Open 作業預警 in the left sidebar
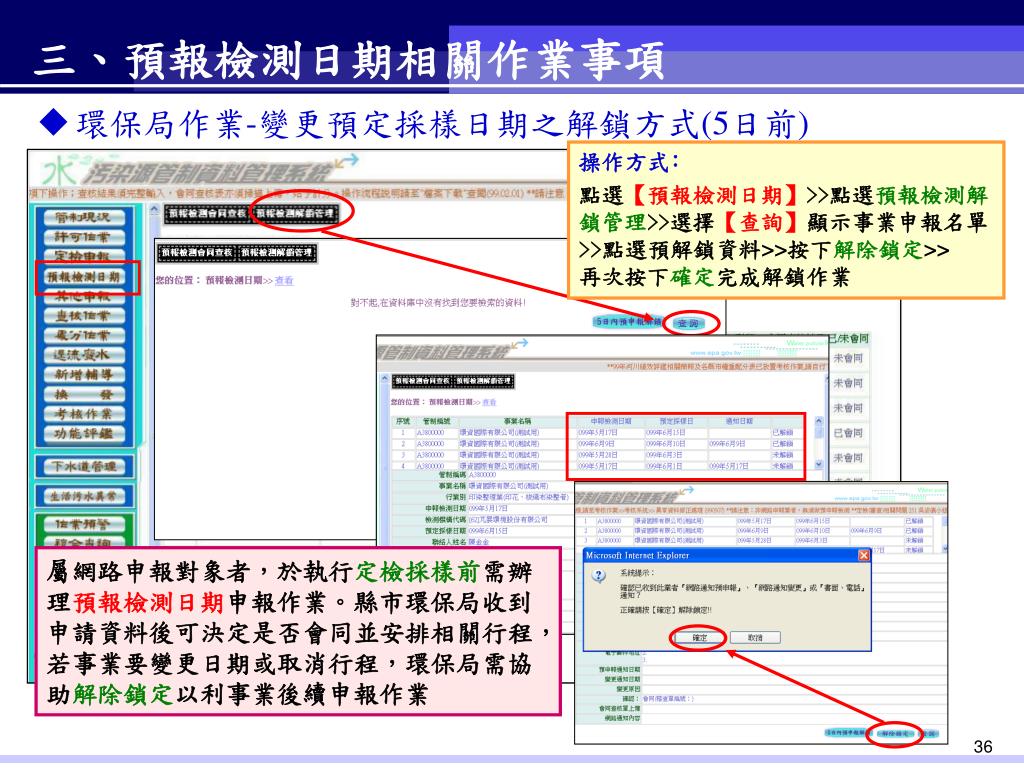The height and width of the screenshot is (768, 1024). pos(83,524)
